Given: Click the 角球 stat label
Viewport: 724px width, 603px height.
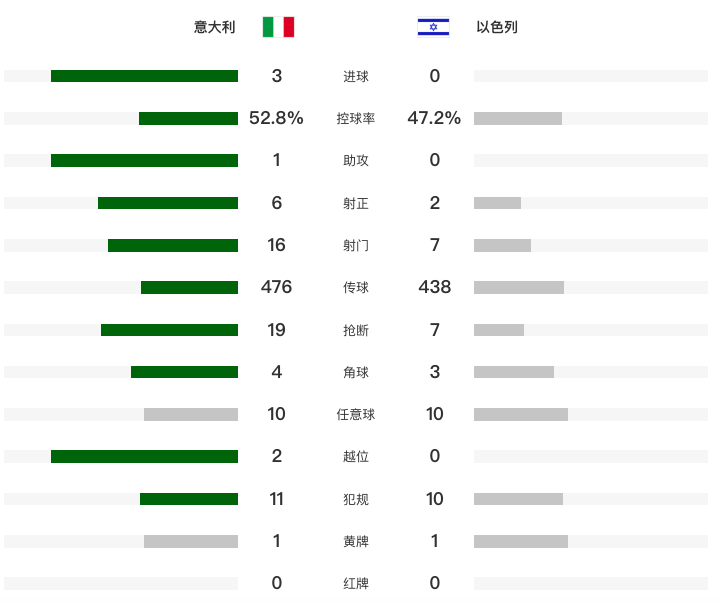Looking at the screenshot, I should 356,372.
